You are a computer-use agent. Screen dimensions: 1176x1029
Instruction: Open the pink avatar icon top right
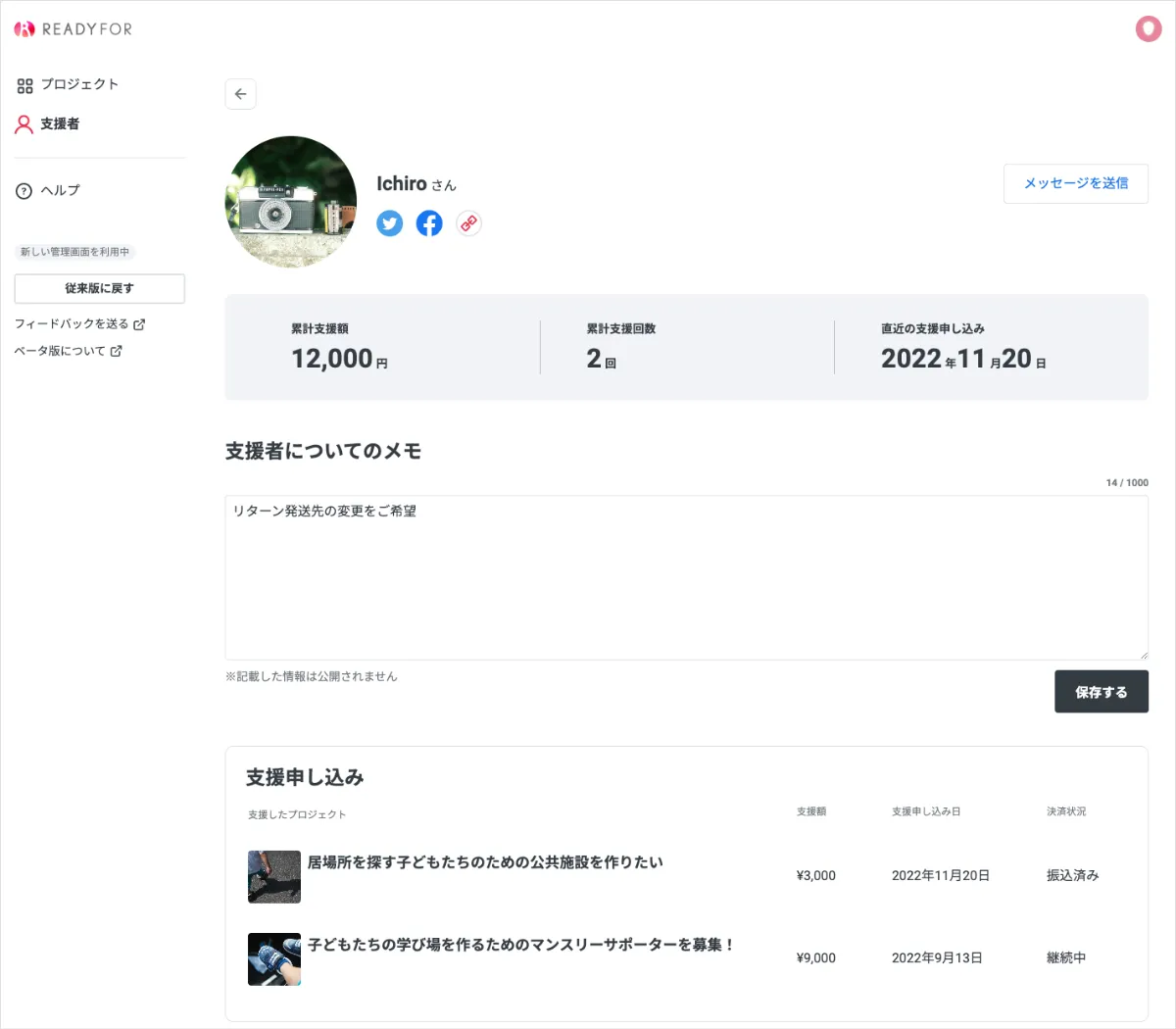[1148, 28]
